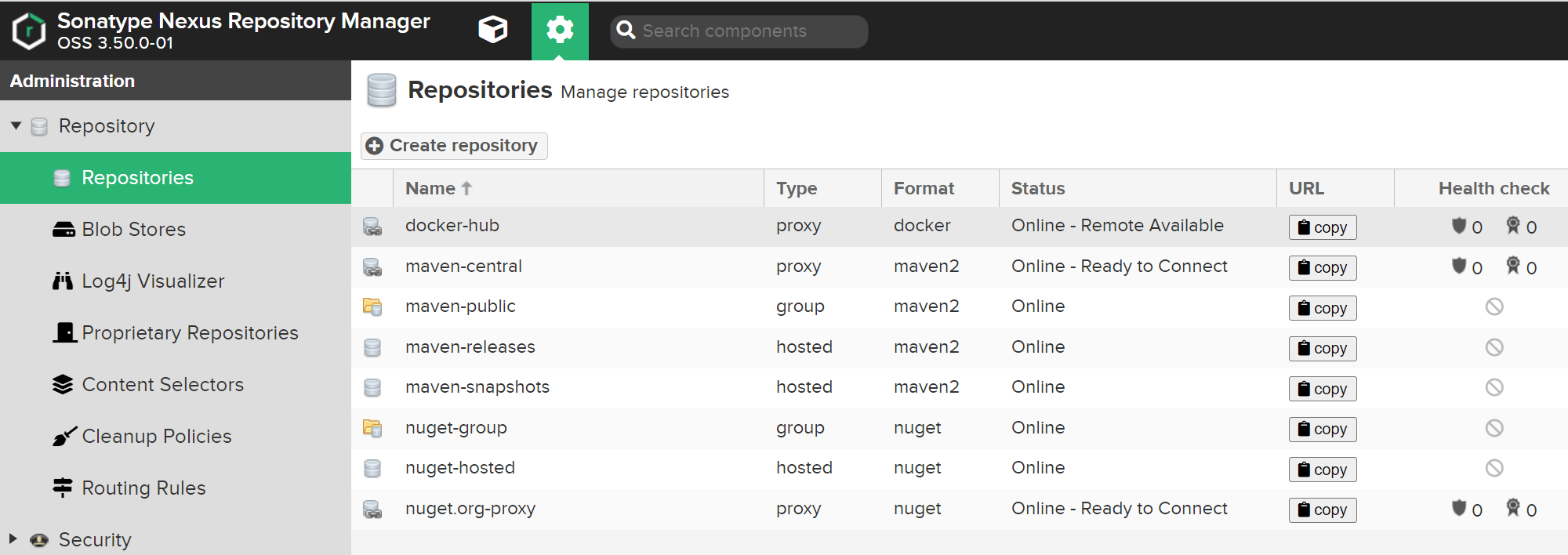This screenshot has width=1568, height=555.
Task: Open the nuget.org-proxy repository row
Action: [960, 509]
